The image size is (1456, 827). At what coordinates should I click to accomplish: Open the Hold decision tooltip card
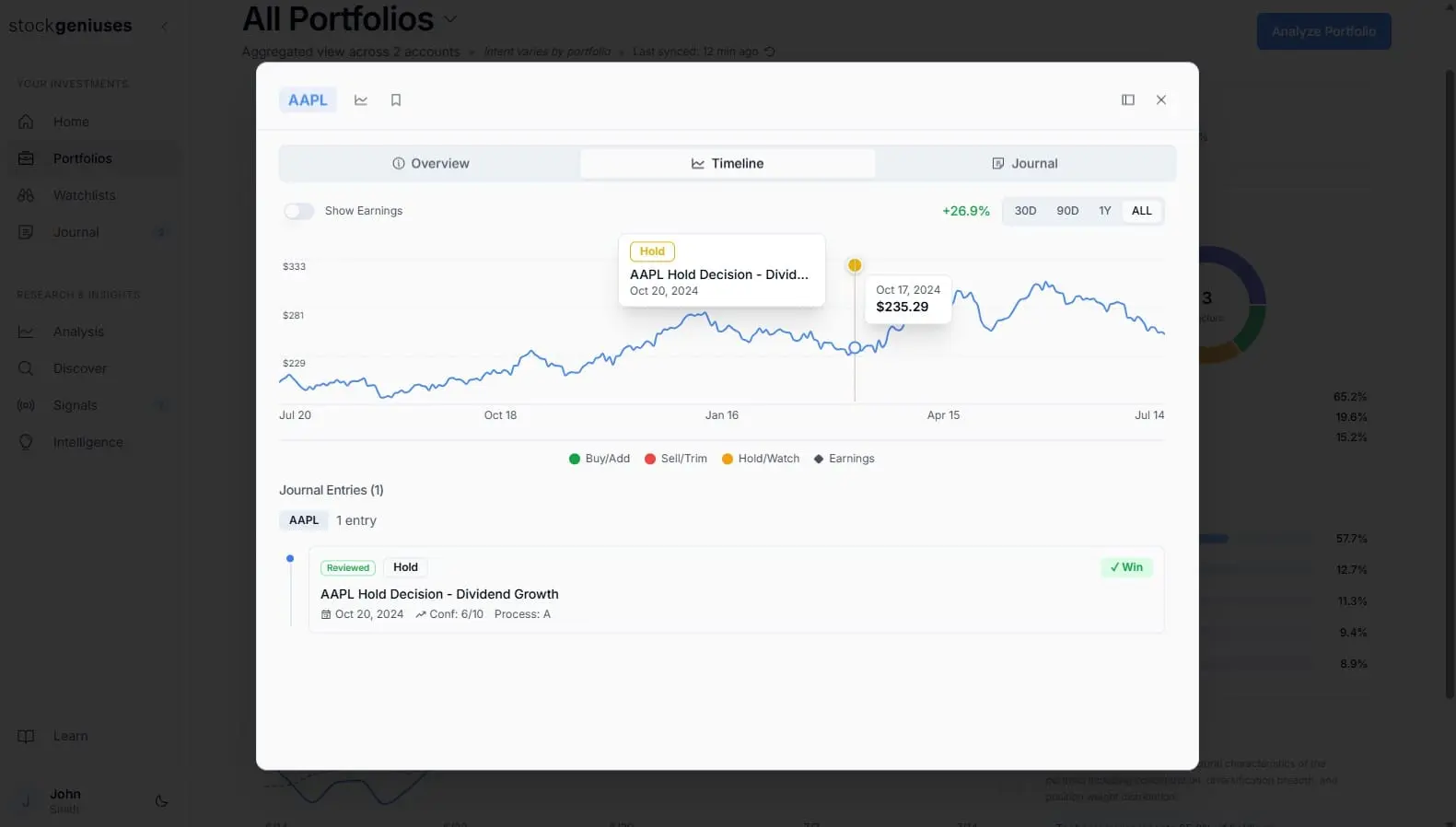[x=722, y=270]
